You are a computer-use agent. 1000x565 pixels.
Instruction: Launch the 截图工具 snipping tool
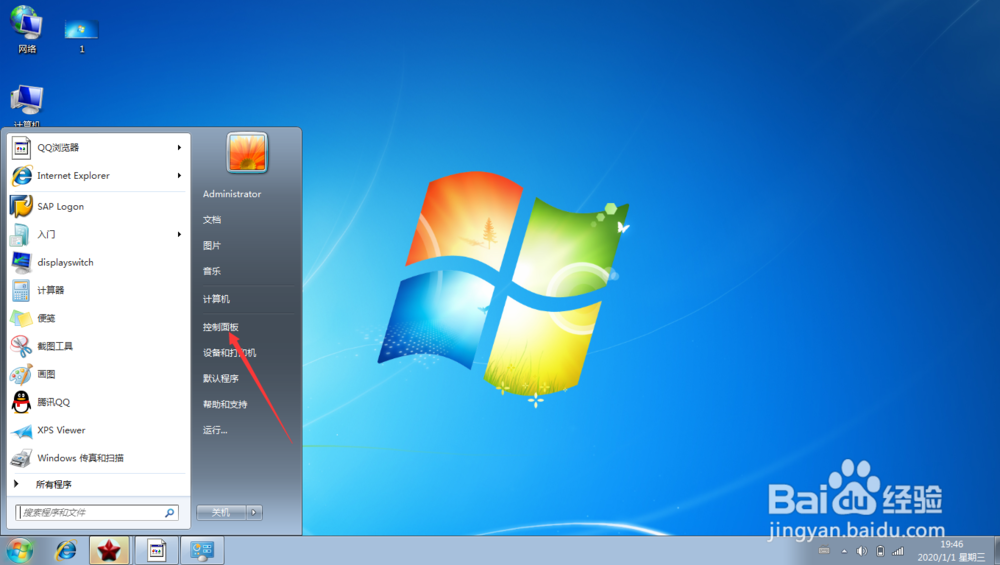click(x=98, y=346)
